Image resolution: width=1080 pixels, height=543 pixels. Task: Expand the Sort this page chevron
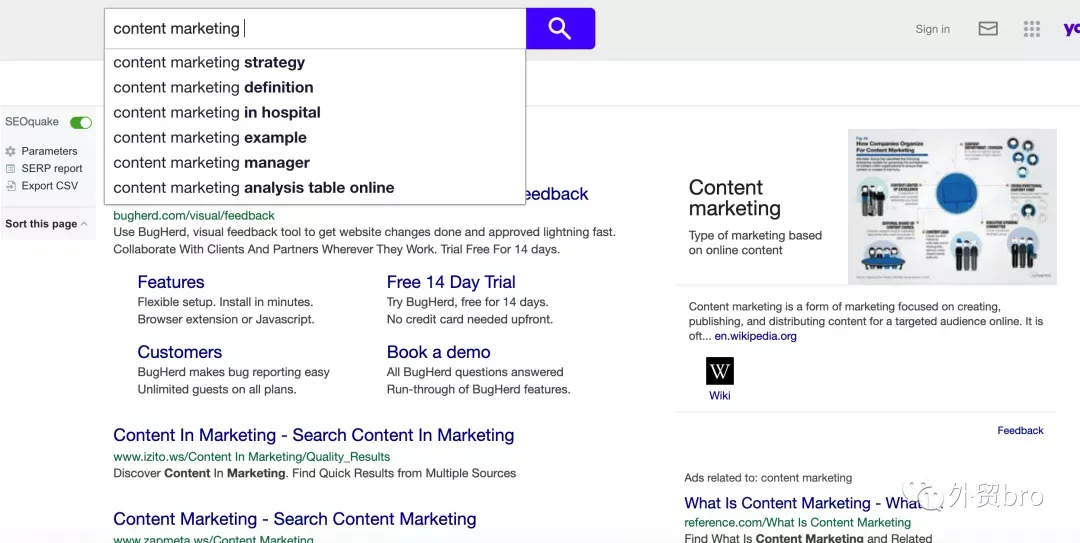point(84,224)
